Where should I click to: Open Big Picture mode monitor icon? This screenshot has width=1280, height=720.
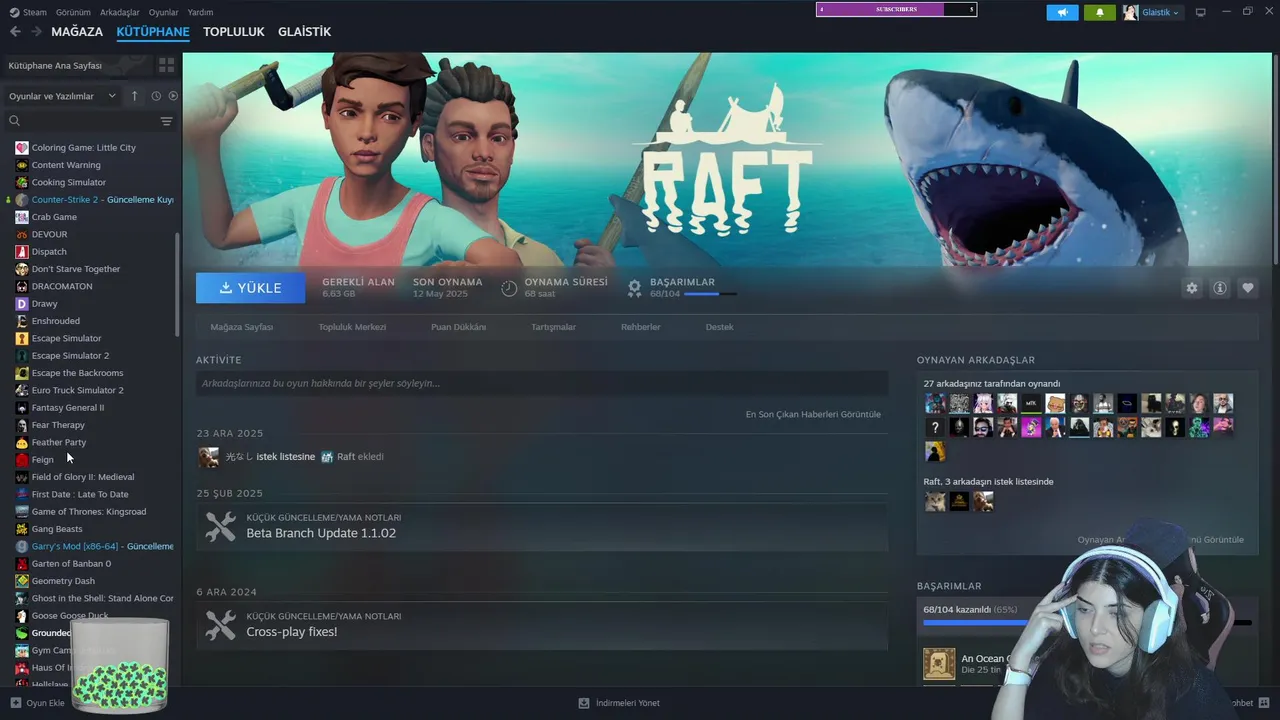pos(1201,12)
